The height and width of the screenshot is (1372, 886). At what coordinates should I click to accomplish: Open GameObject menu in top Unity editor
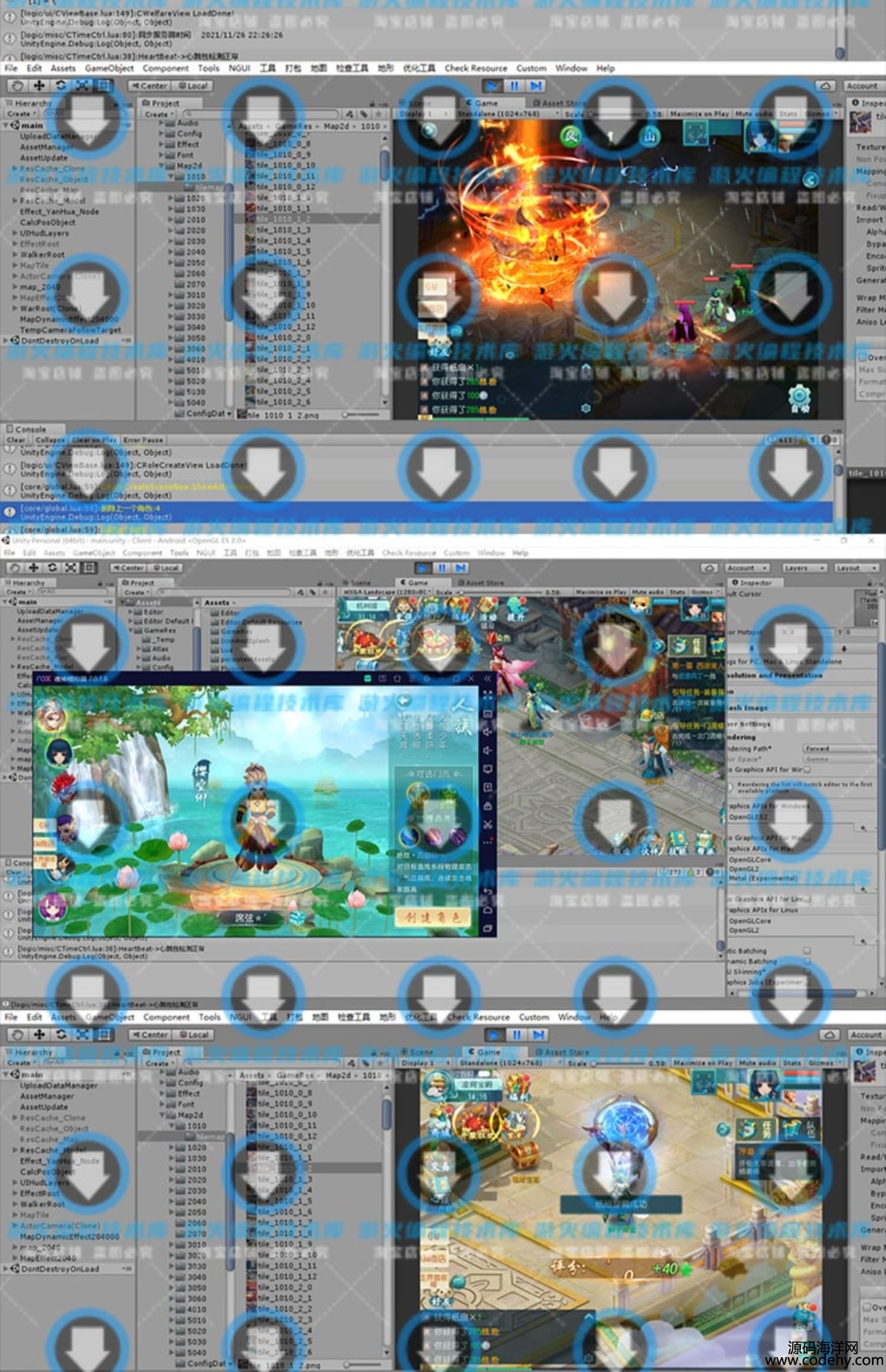pyautogui.click(x=109, y=69)
